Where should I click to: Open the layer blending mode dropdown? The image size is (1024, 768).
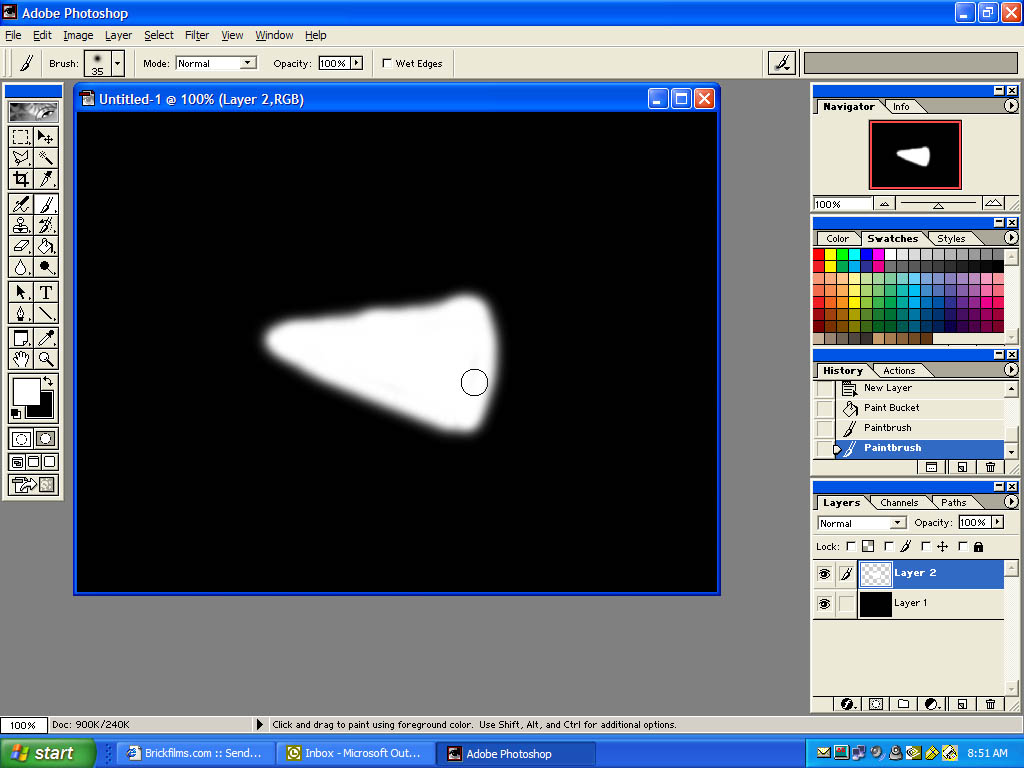(x=861, y=523)
